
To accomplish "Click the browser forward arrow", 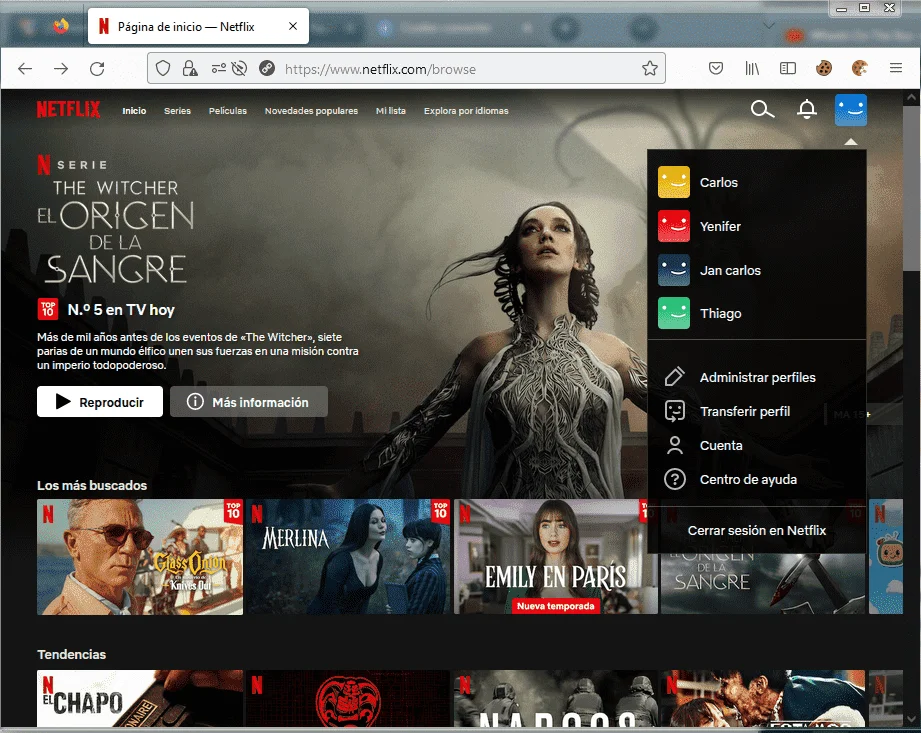I will pyautogui.click(x=61, y=69).
